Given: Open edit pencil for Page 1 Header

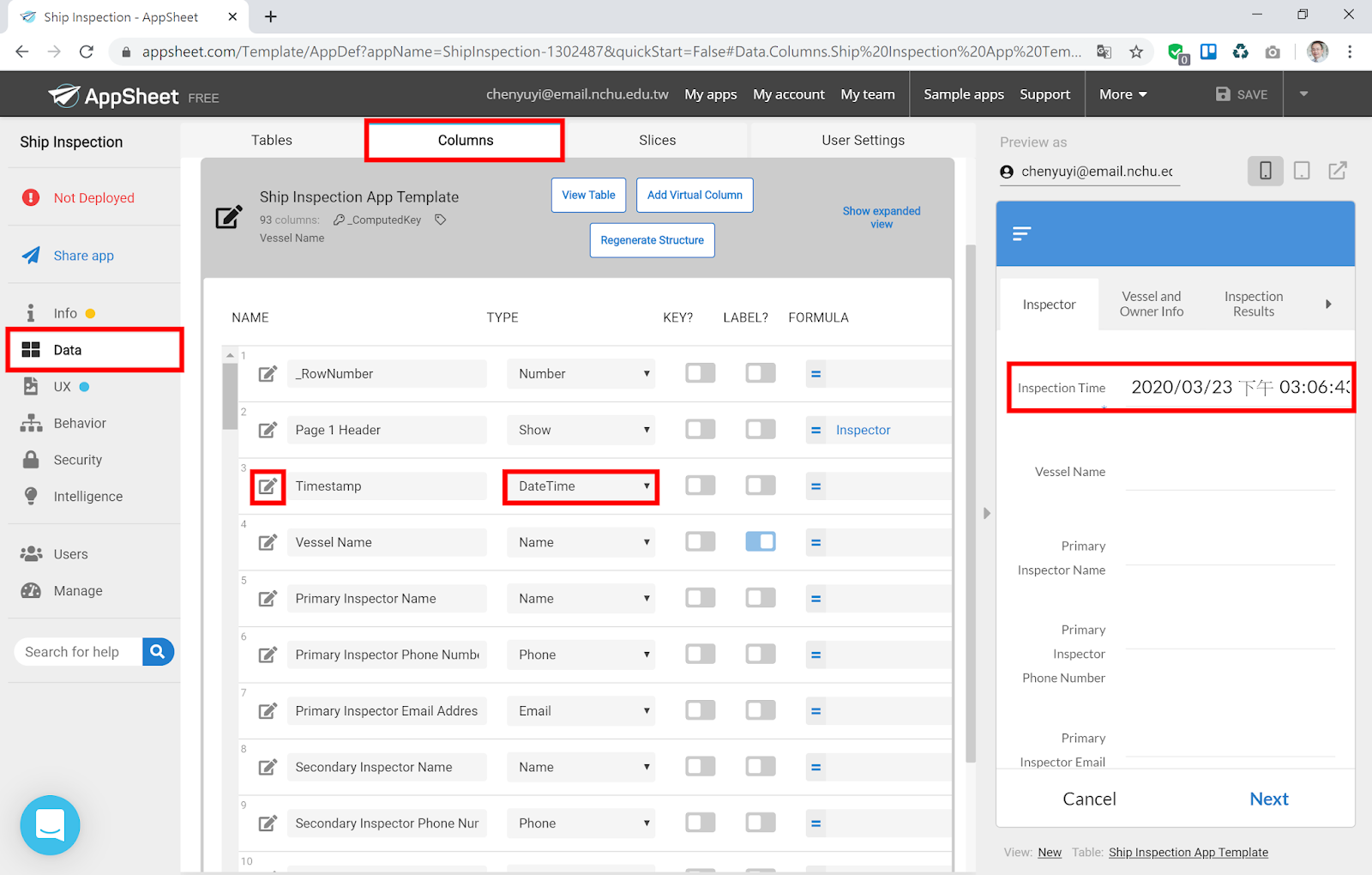Looking at the screenshot, I should tap(268, 430).
